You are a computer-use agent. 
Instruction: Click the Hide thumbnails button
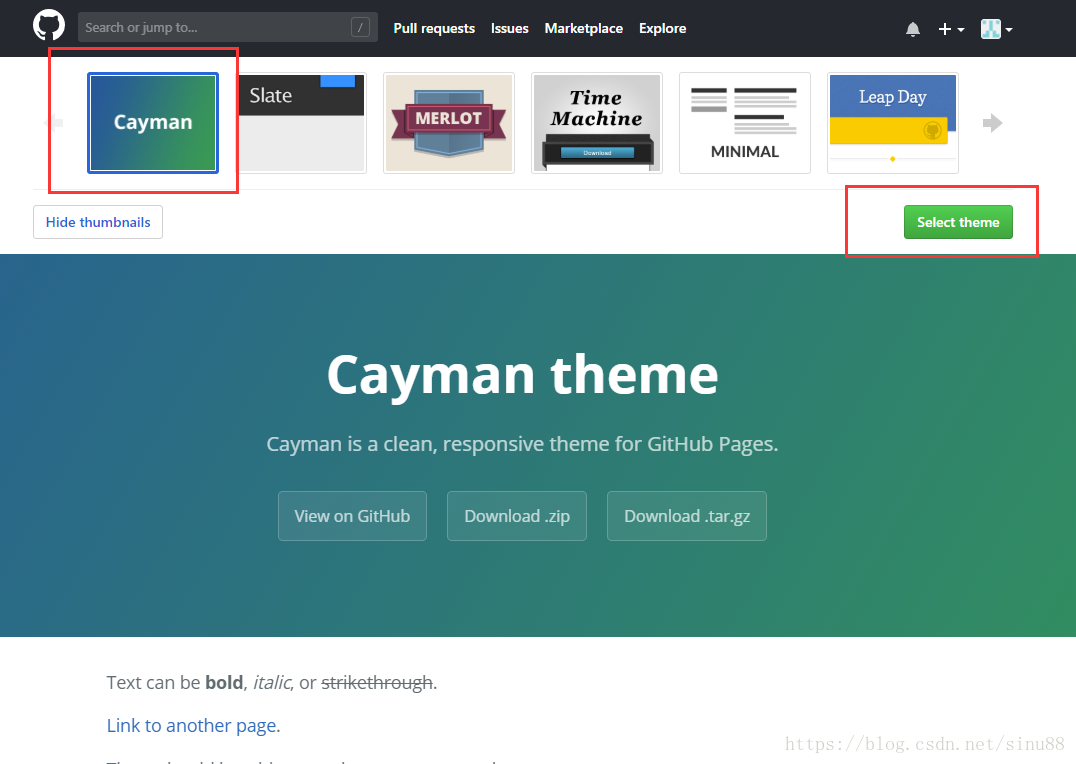(98, 222)
